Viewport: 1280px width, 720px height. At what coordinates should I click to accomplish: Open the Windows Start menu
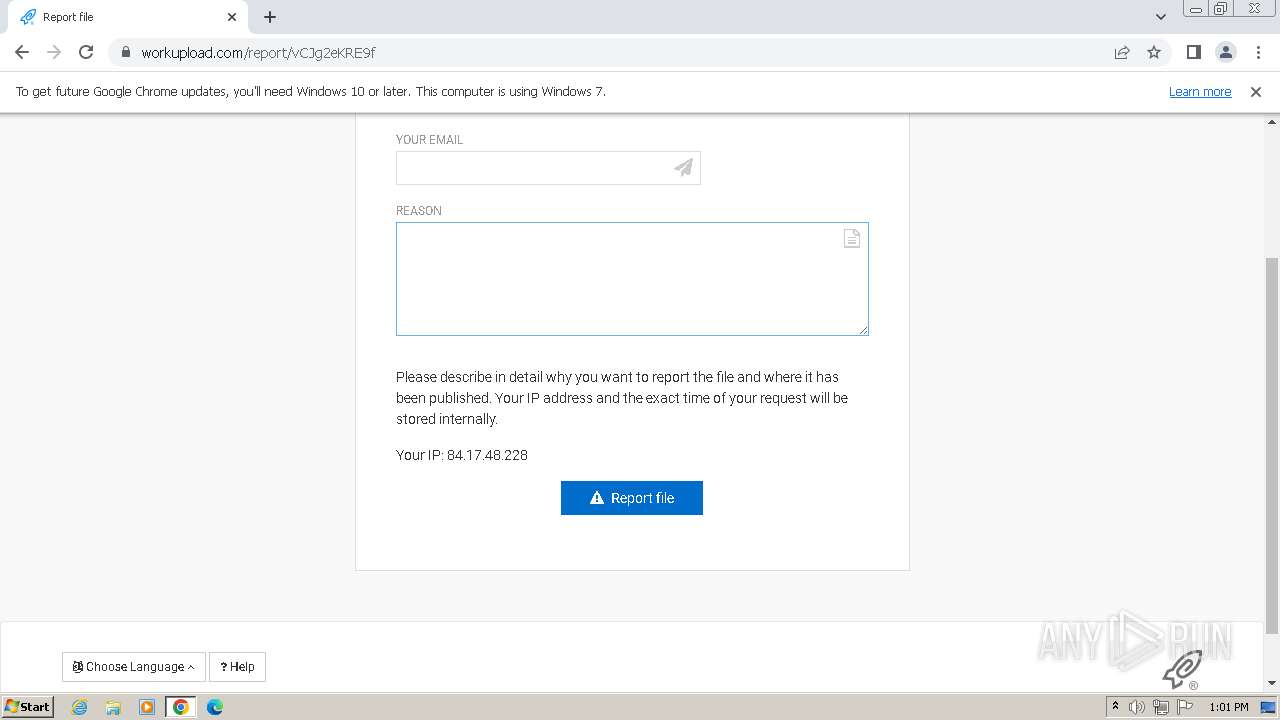(x=27, y=706)
